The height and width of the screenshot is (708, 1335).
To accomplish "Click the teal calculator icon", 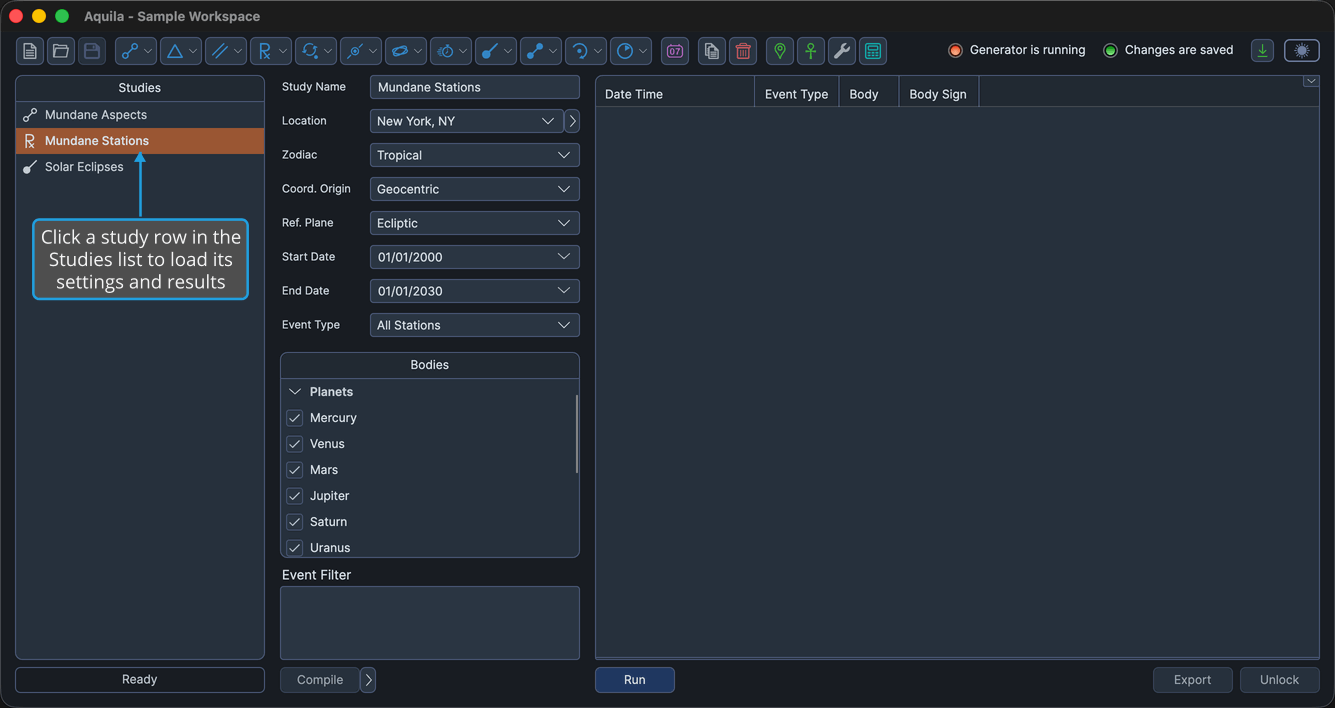I will pyautogui.click(x=873, y=51).
